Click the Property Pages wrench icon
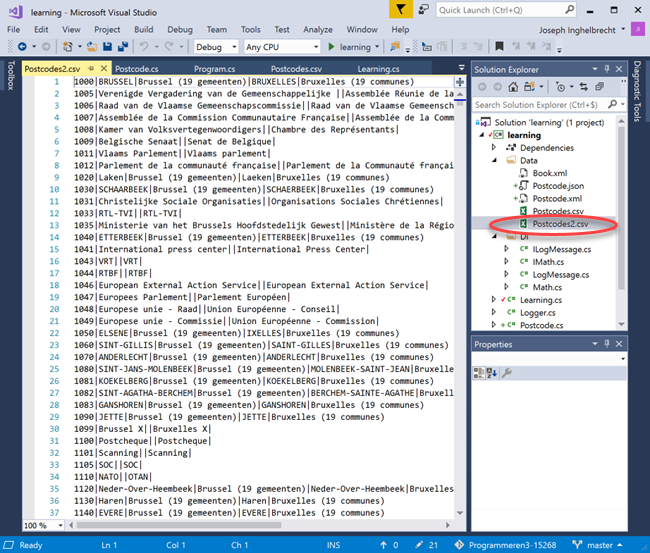The width and height of the screenshot is (650, 553). [507, 373]
